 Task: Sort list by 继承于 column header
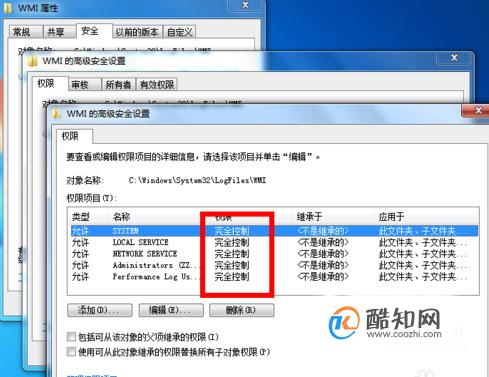coord(333,217)
